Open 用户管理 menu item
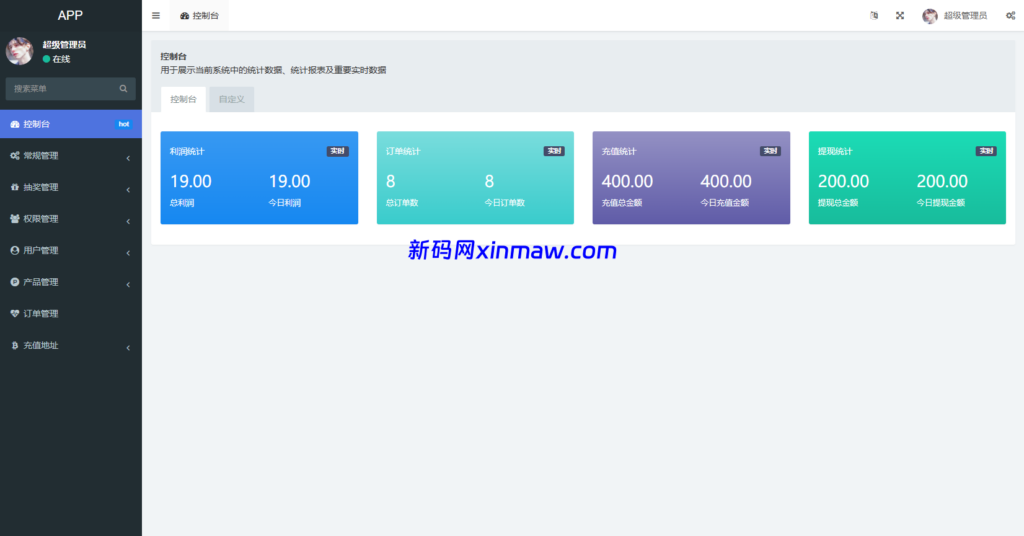 [71, 250]
